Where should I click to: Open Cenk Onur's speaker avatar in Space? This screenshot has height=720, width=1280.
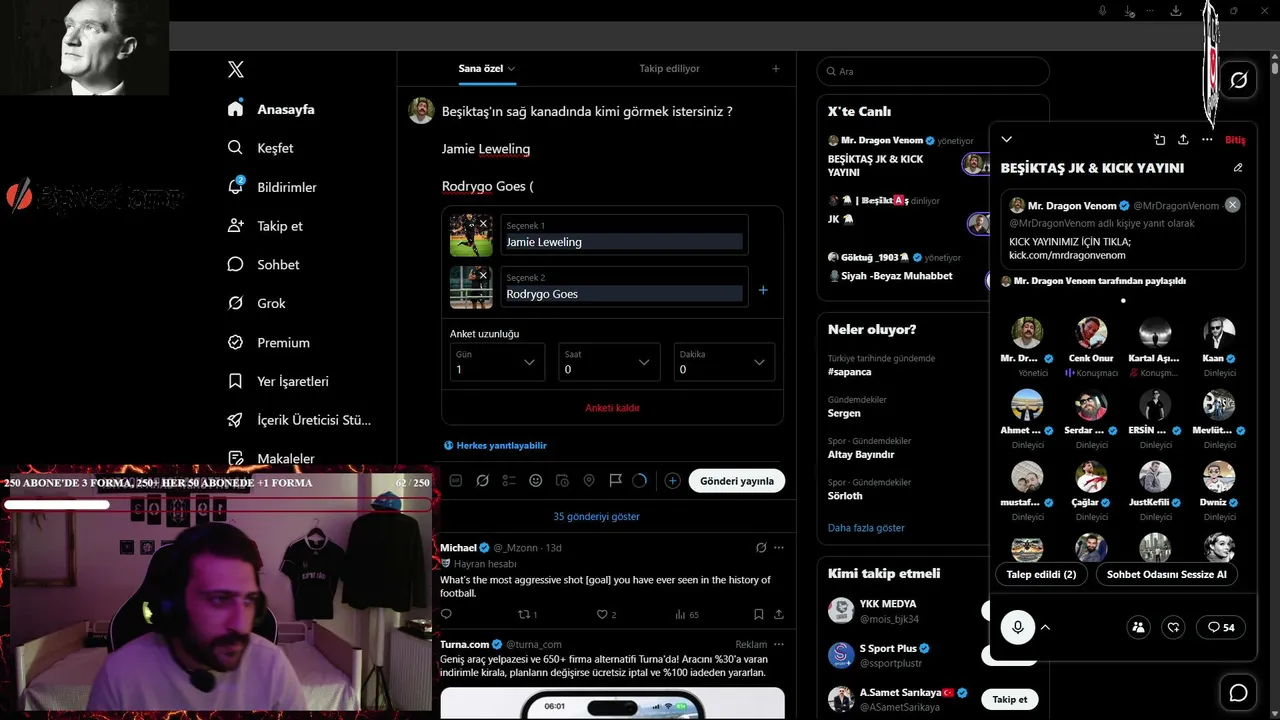tap(1091, 333)
